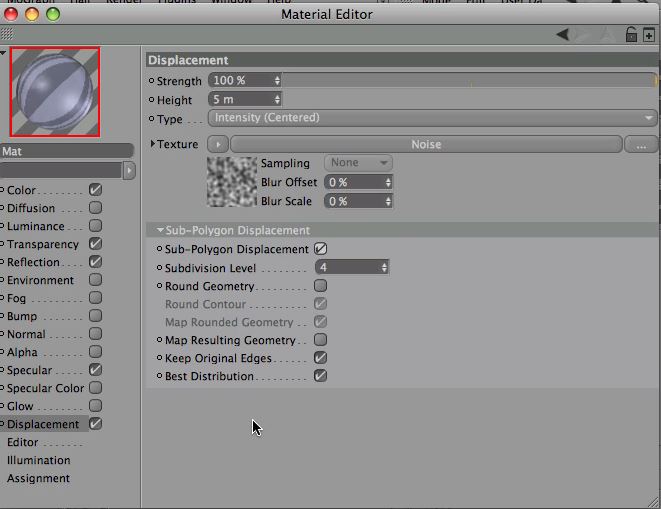This screenshot has height=509, width=661.
Task: Toggle Best Distribution checkbox
Action: (x=320, y=375)
